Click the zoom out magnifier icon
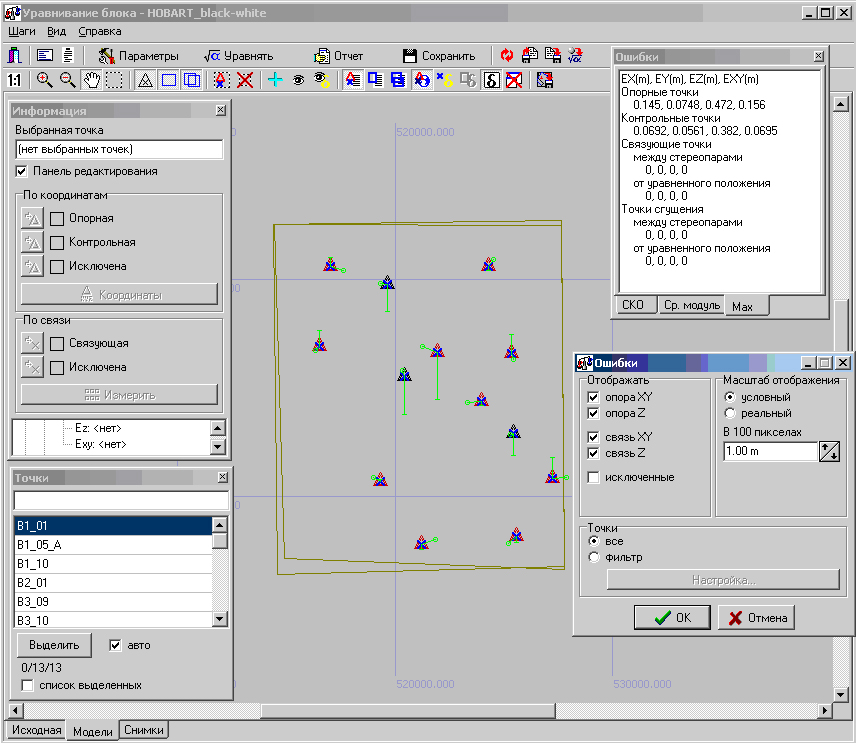 click(67, 81)
